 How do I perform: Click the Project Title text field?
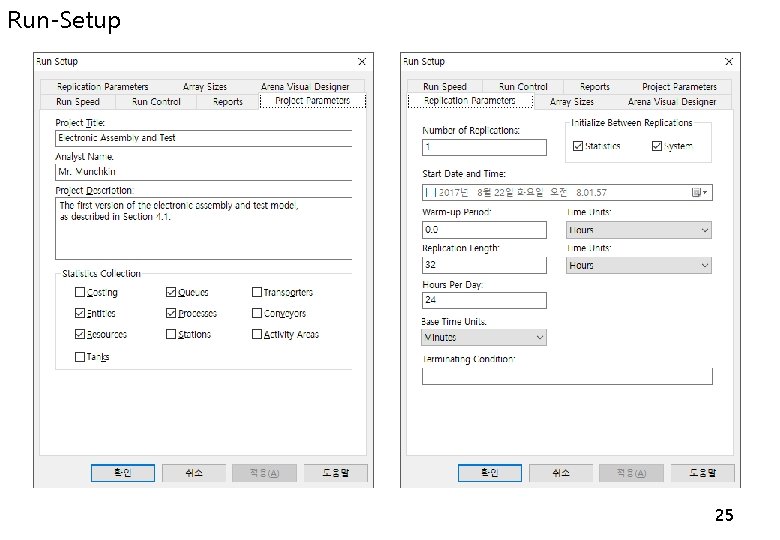pos(203,138)
